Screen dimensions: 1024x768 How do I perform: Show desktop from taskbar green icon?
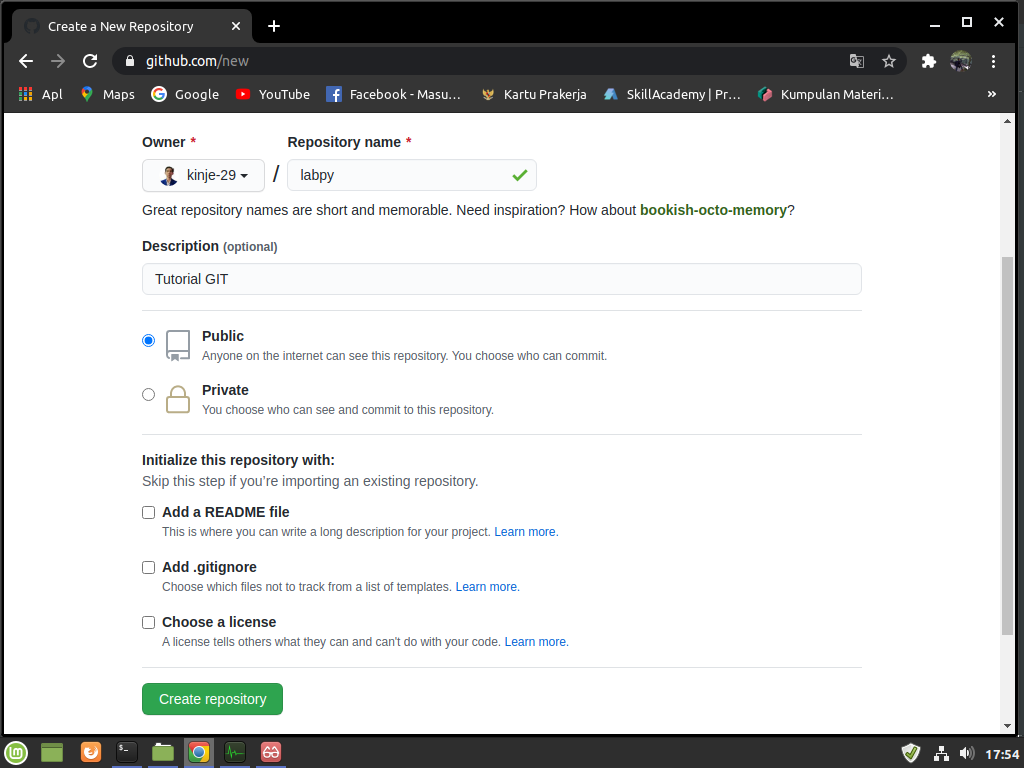[x=52, y=753]
